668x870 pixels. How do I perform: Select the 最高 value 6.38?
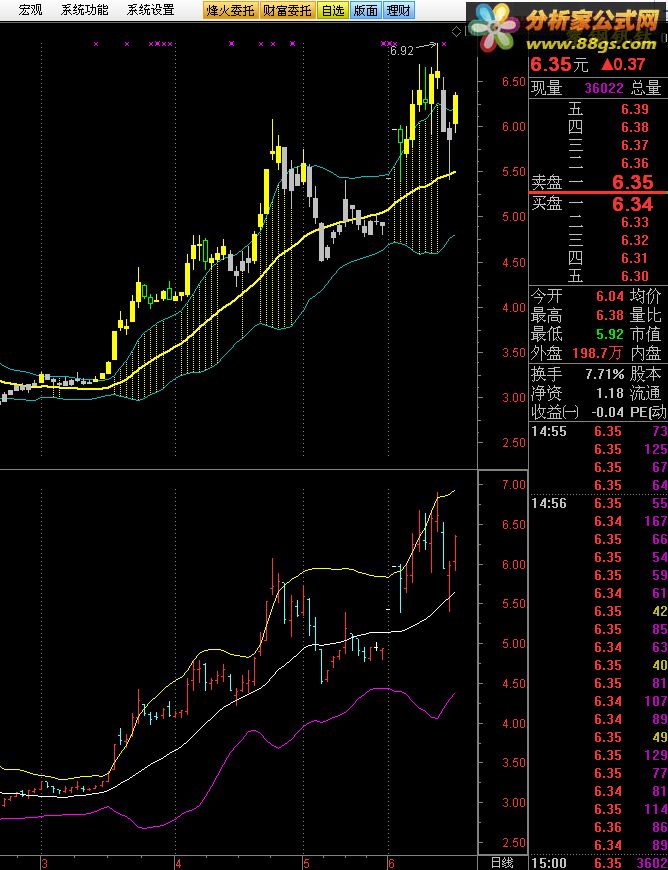click(x=610, y=316)
